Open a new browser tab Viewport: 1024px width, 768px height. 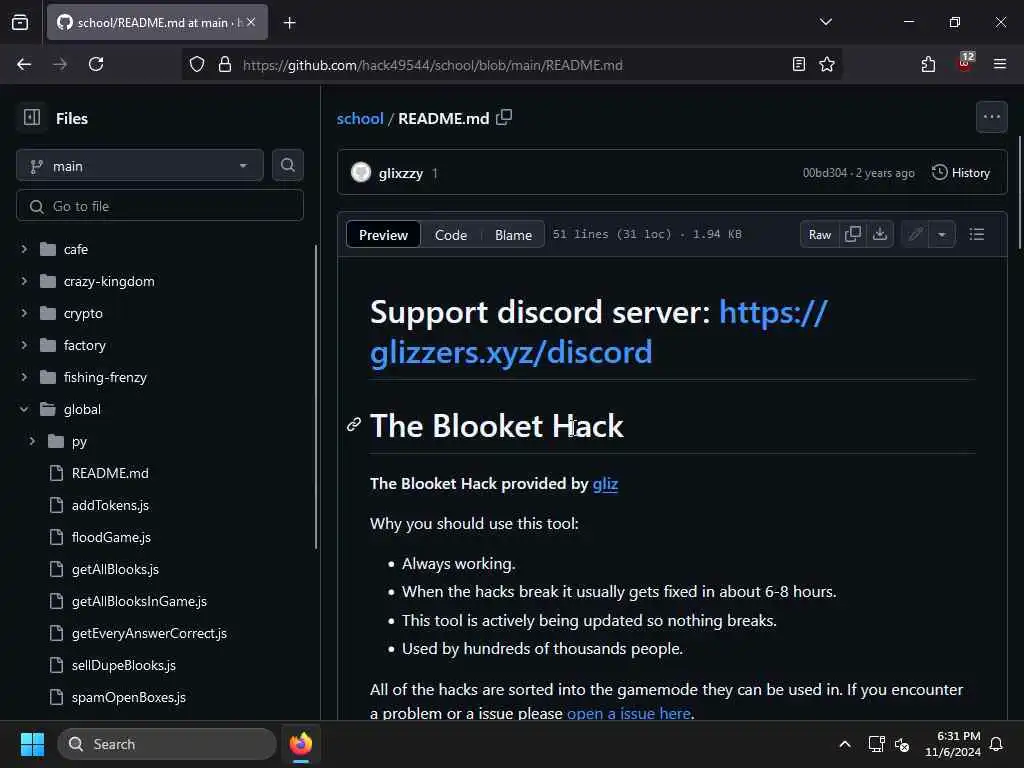click(x=289, y=23)
